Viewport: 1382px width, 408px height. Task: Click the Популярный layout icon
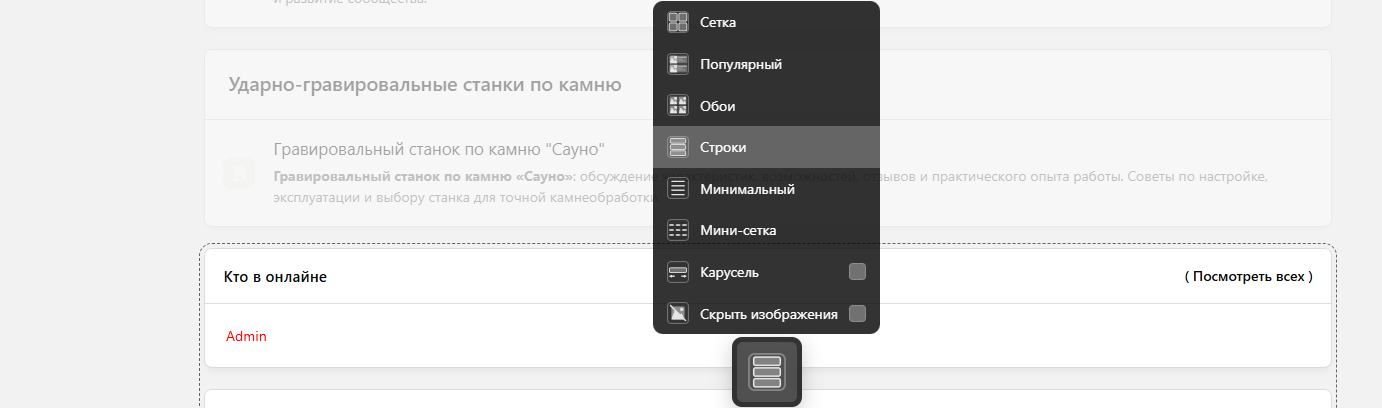[678, 64]
